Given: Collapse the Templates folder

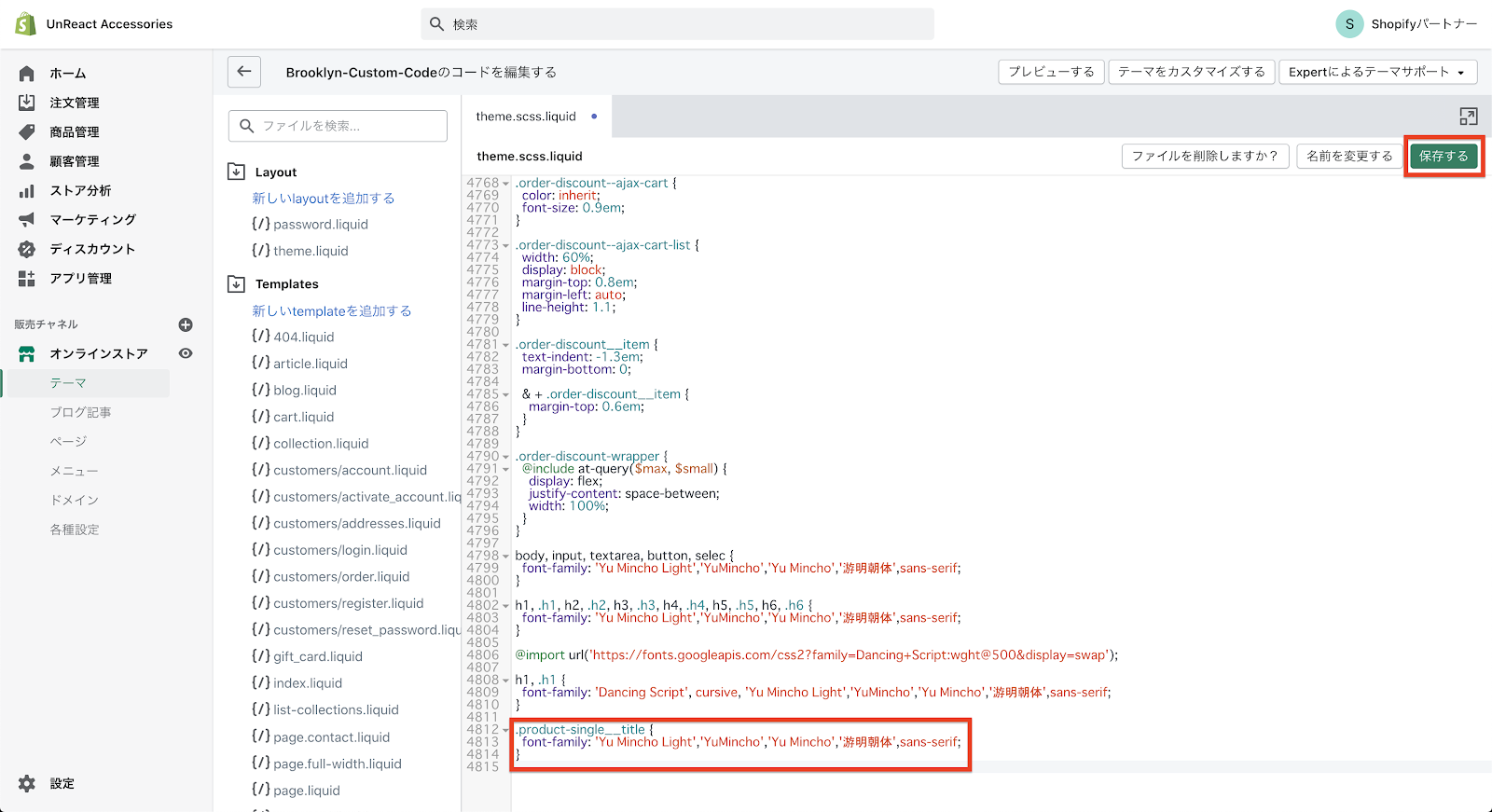Looking at the screenshot, I should pyautogui.click(x=237, y=283).
